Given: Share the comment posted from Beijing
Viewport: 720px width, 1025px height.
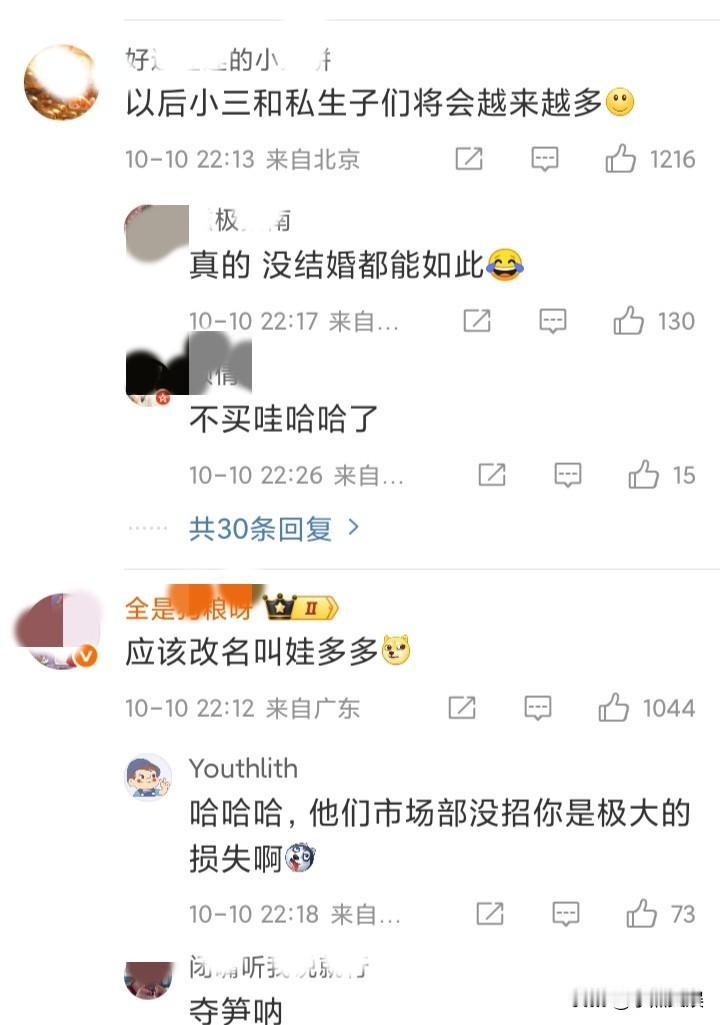Looking at the screenshot, I should [x=469, y=159].
